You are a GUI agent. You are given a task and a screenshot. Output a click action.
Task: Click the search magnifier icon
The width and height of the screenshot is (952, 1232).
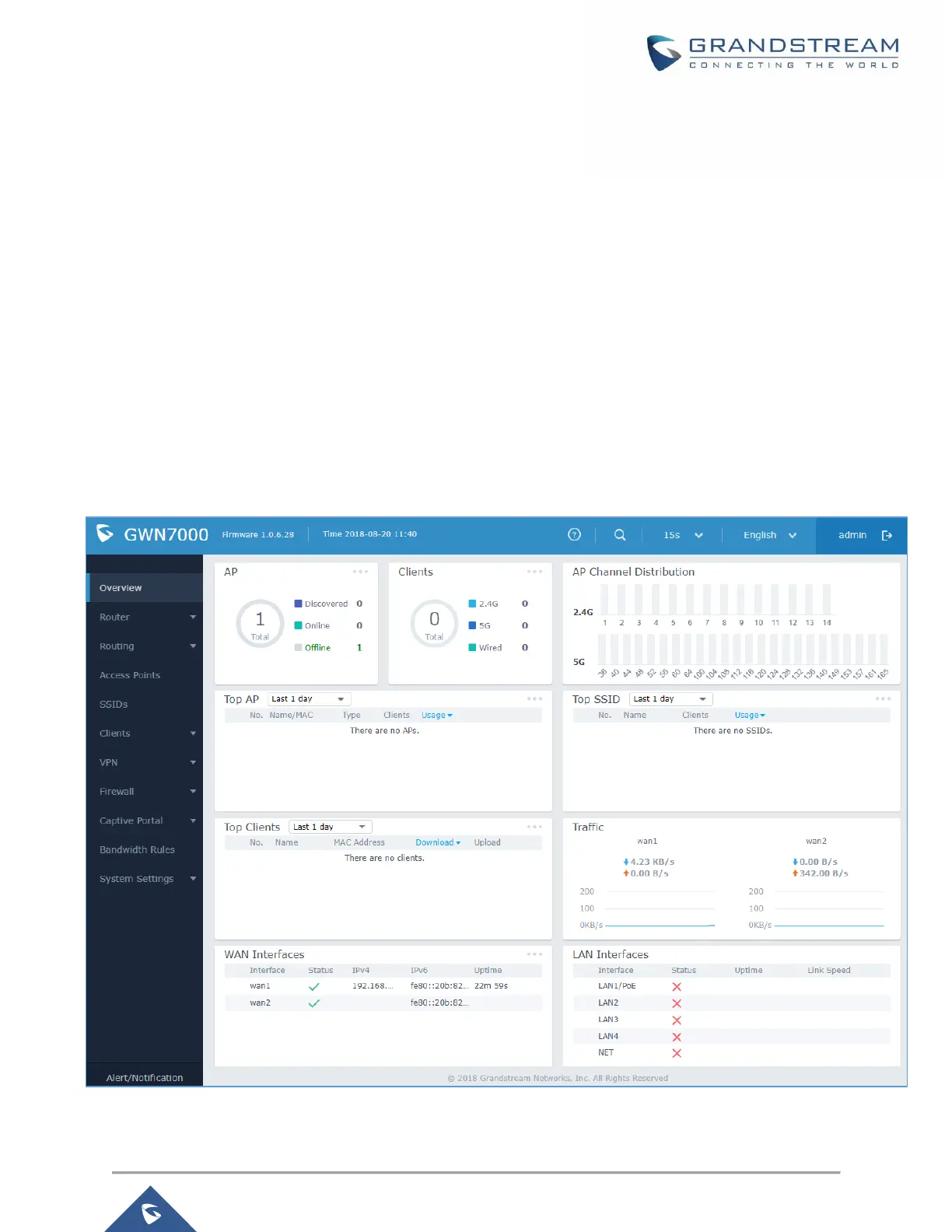620,534
